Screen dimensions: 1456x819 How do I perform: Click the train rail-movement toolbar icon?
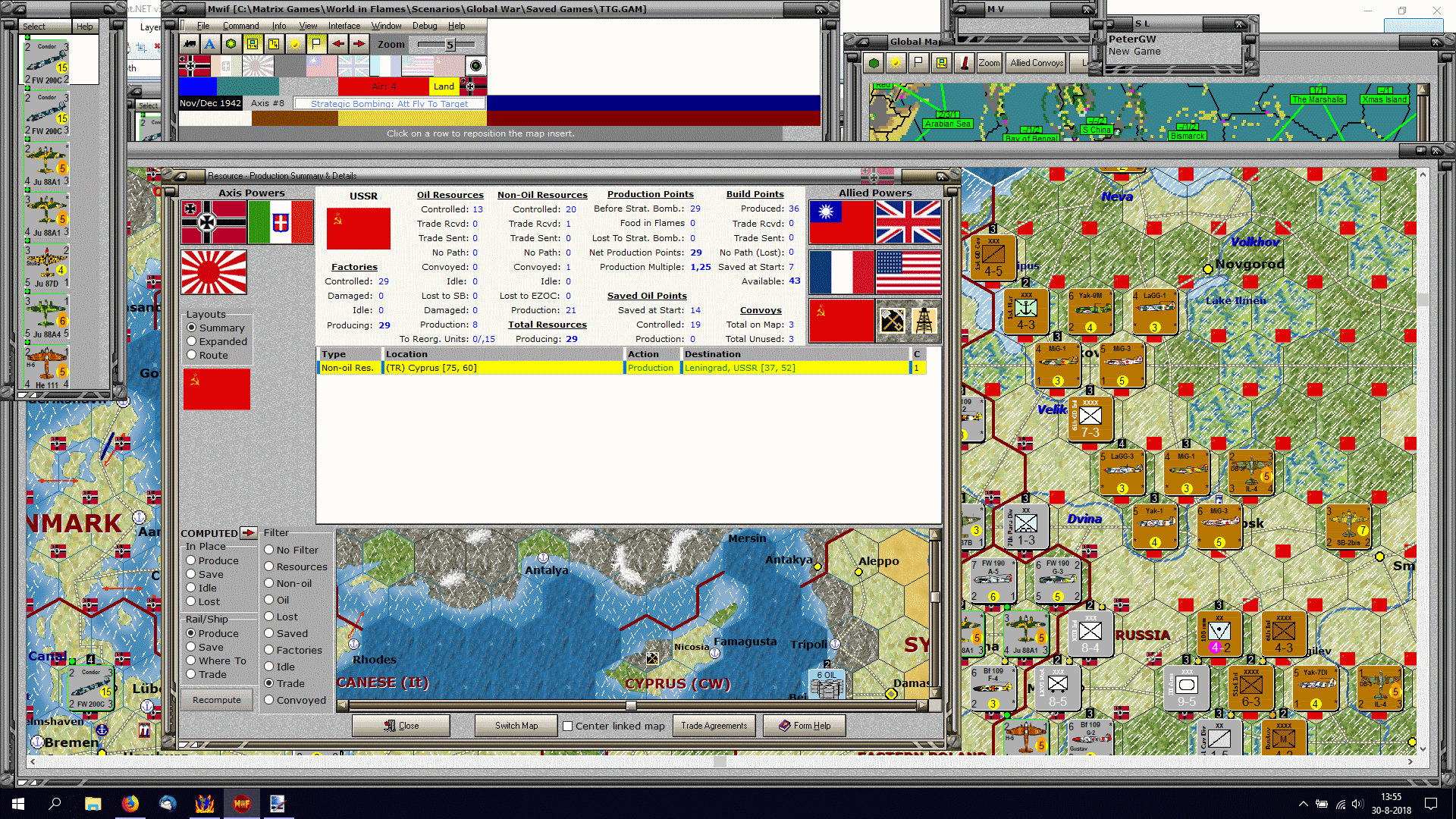189,44
